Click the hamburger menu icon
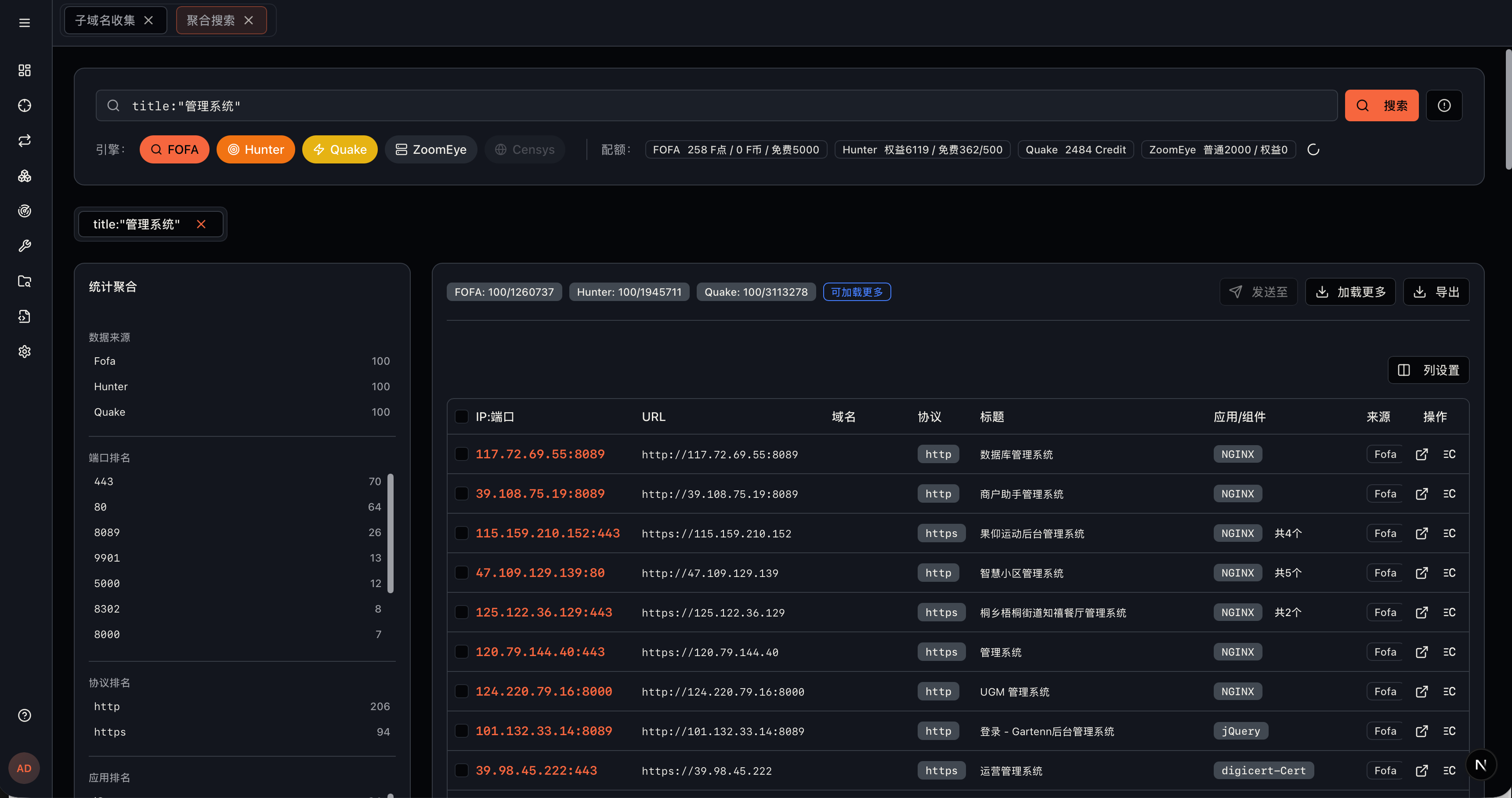The image size is (1512, 798). pos(24,23)
